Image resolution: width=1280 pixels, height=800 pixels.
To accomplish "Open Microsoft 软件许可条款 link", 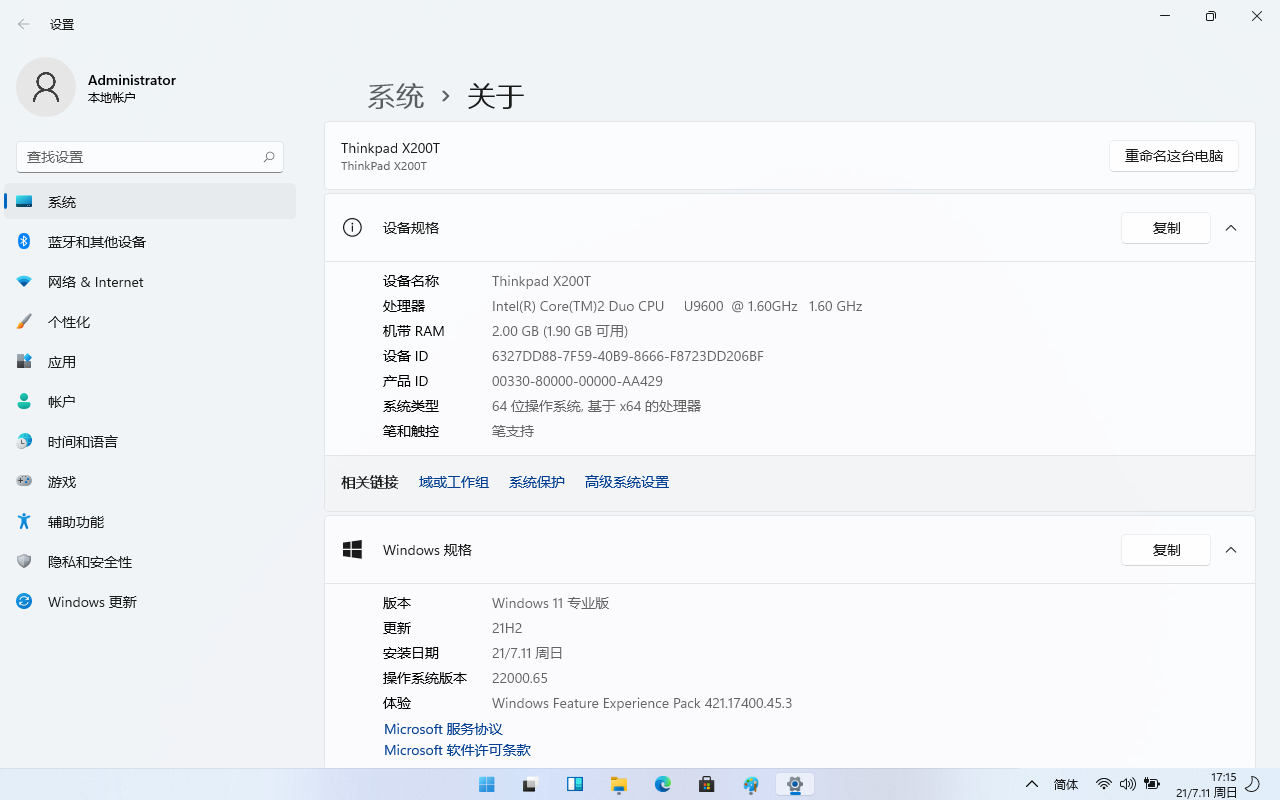I will click(x=457, y=750).
